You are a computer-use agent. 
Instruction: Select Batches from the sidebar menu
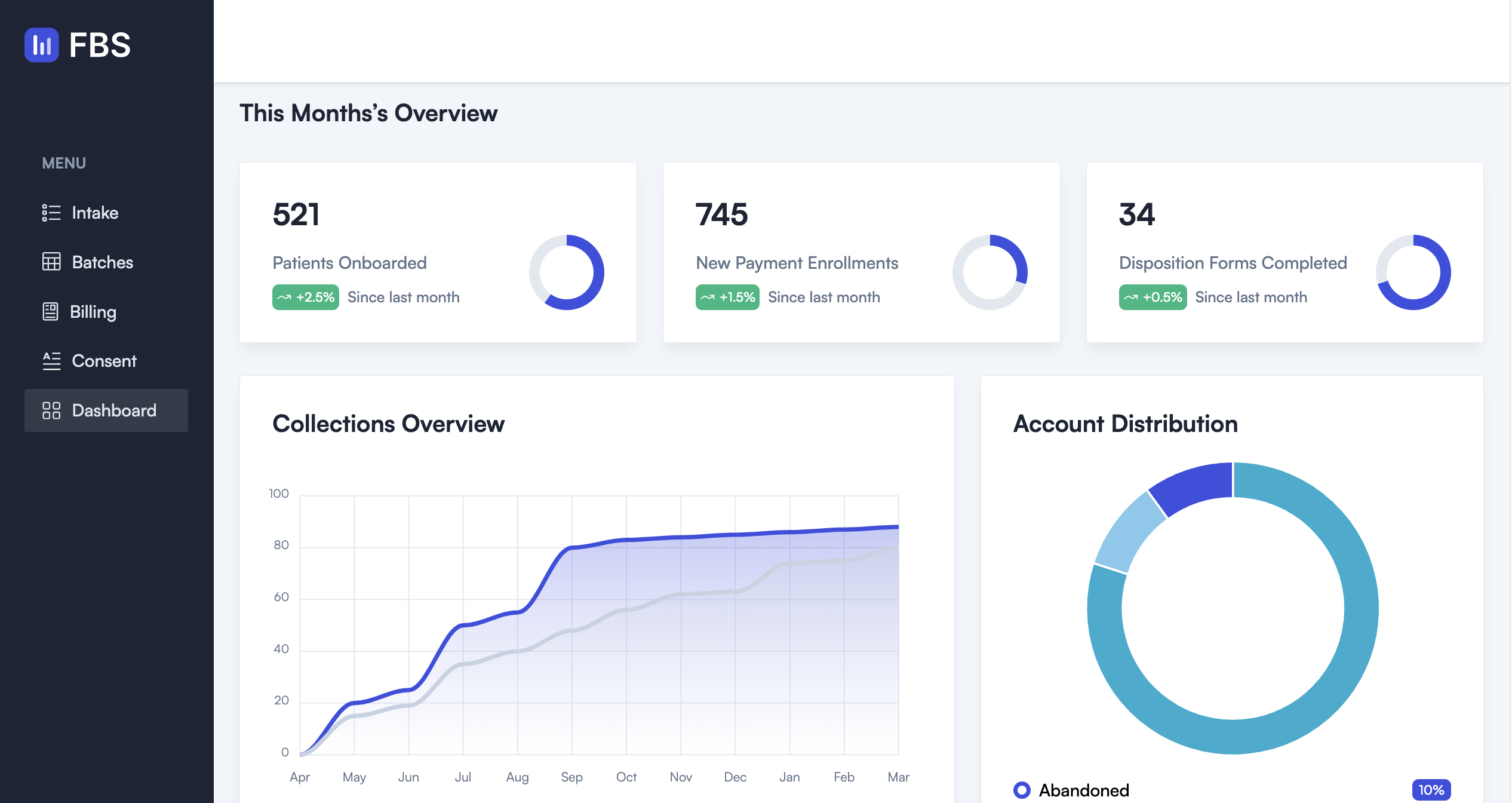point(102,262)
